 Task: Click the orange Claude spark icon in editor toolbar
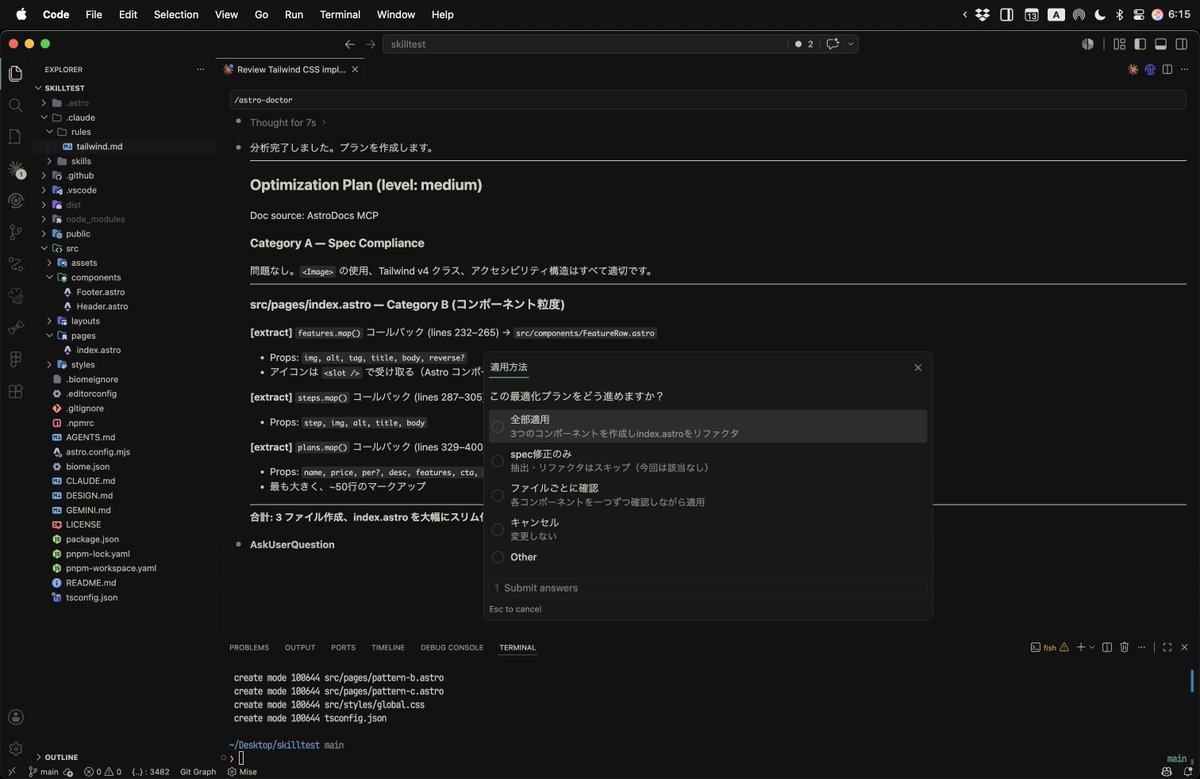pos(1133,70)
